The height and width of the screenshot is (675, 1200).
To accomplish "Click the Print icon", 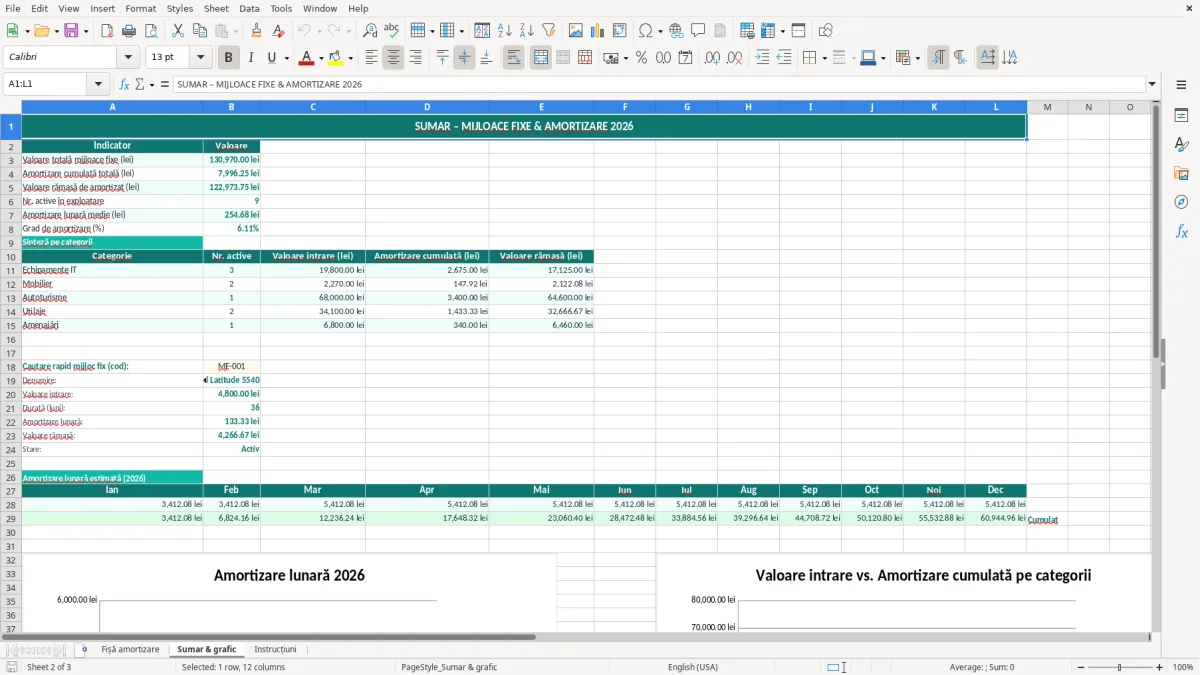I will (x=129, y=31).
